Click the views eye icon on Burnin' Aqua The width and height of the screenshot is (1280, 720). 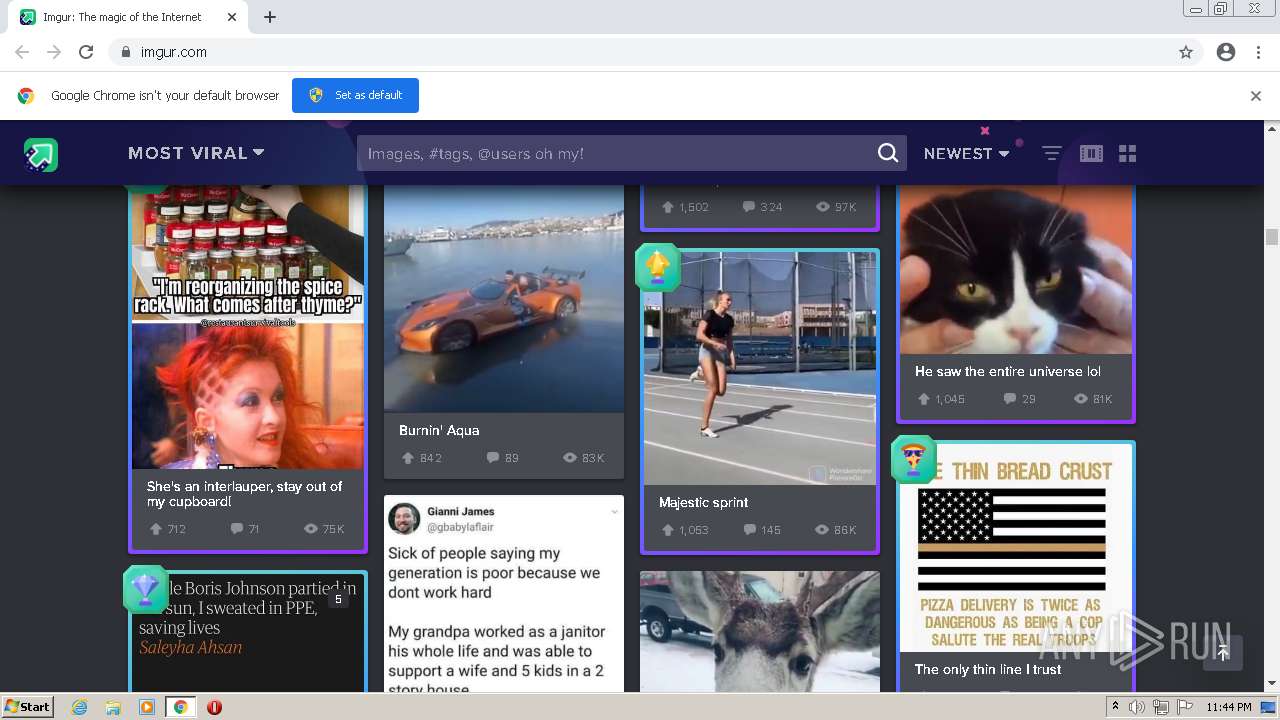tap(570, 458)
